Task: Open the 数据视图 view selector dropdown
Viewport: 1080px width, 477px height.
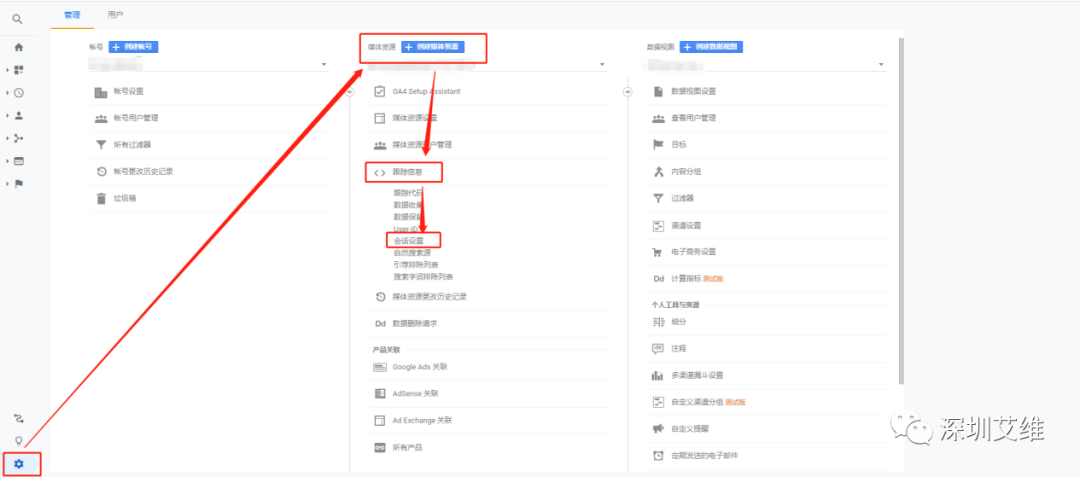Action: [766, 65]
